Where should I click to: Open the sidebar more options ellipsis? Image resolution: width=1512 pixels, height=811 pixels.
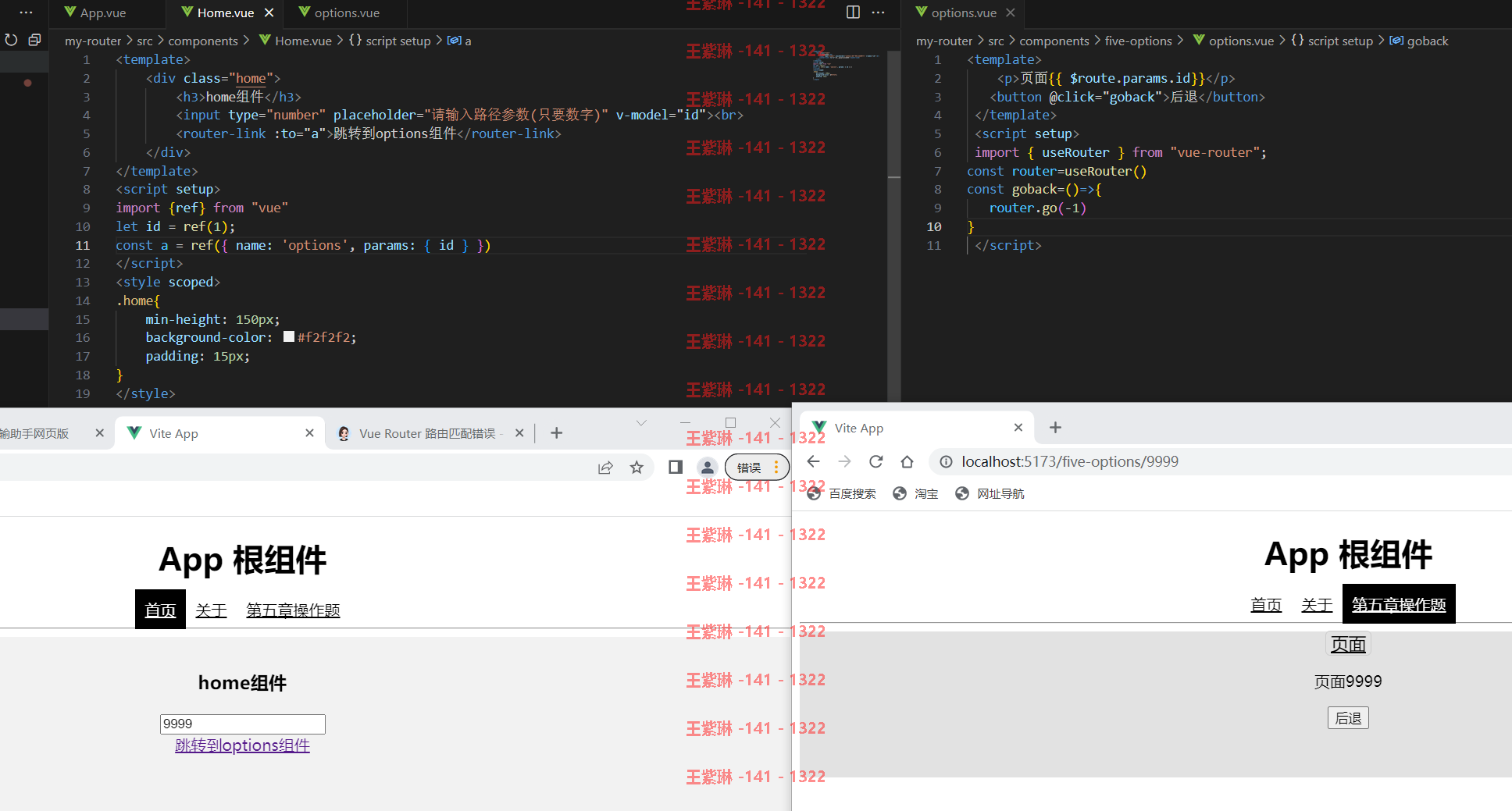26,12
